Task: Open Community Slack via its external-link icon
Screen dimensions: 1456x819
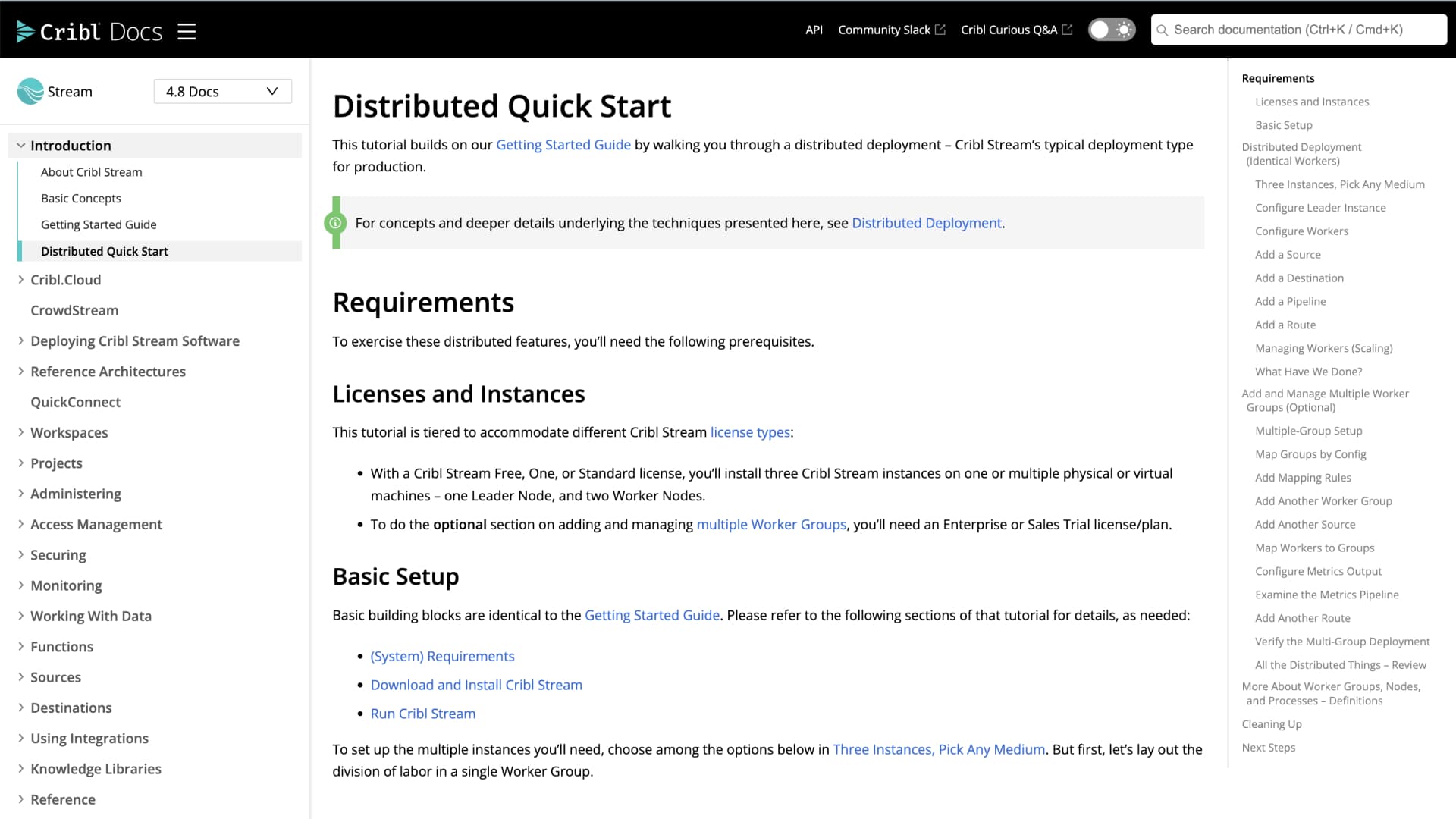Action: point(940,29)
